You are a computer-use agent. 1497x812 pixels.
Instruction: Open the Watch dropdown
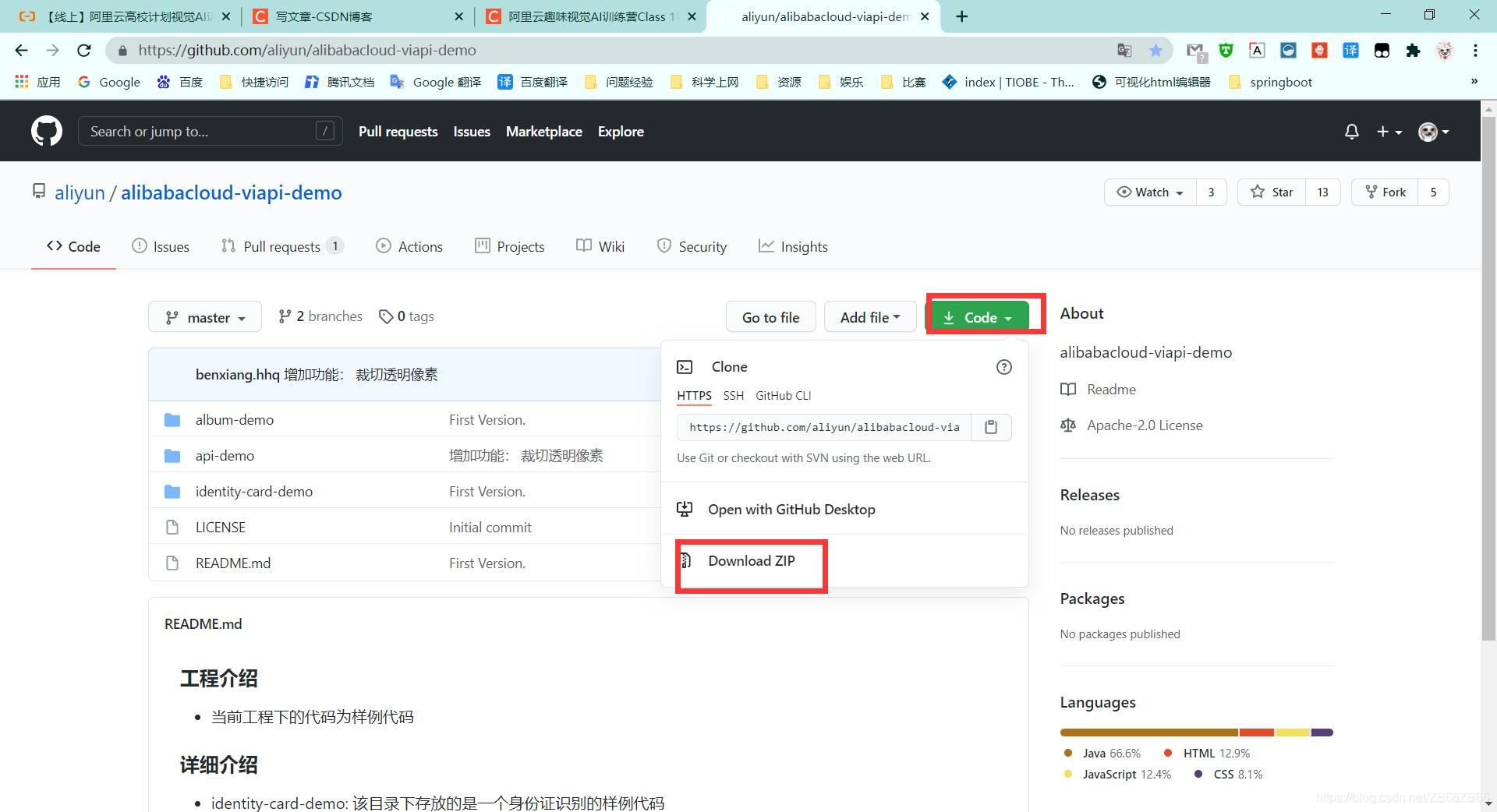coord(1150,192)
